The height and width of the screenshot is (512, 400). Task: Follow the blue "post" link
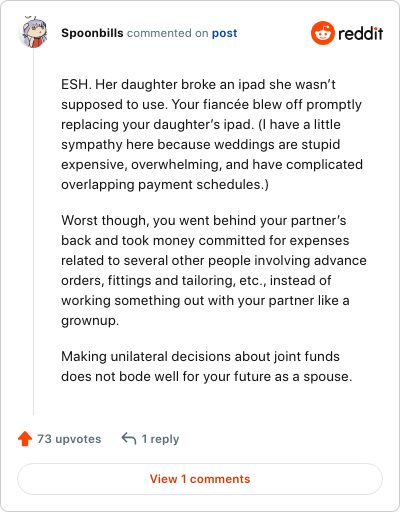tap(225, 33)
